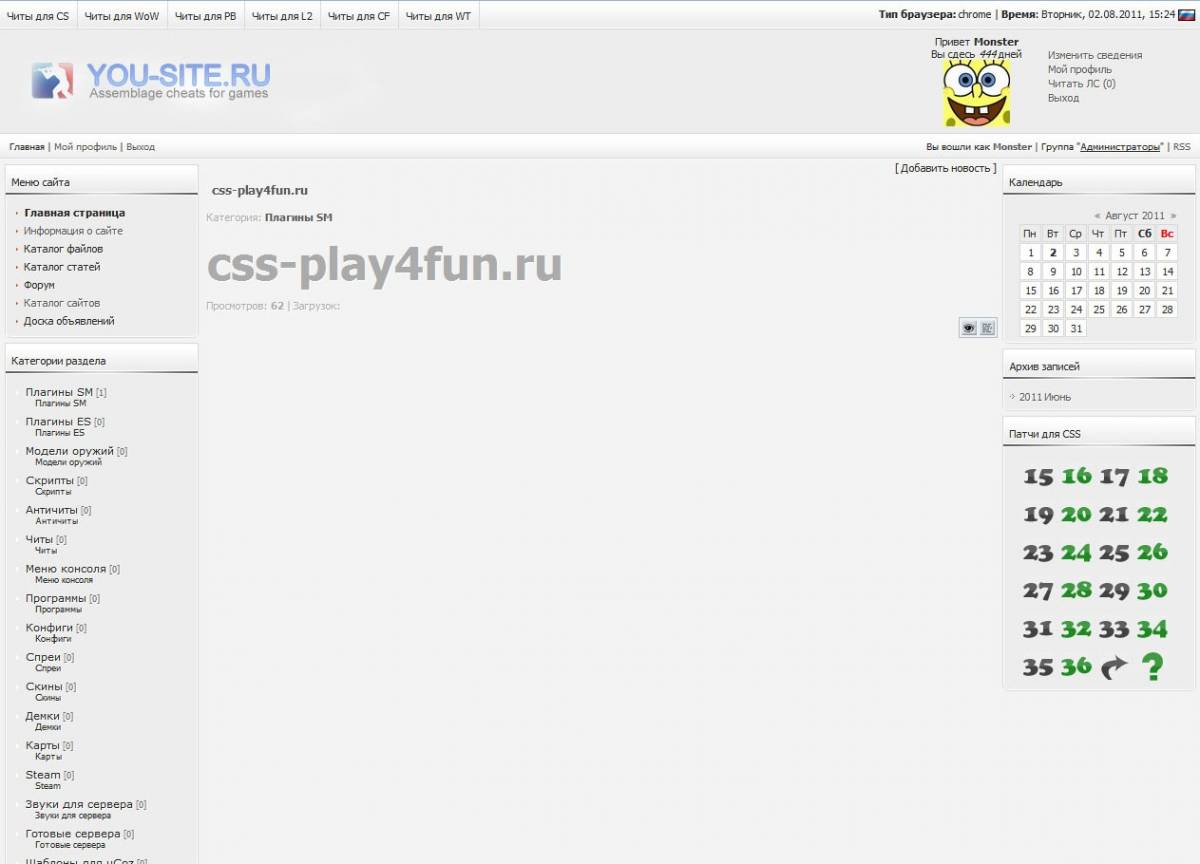Open the SpongeBob avatar picture

[x=977, y=92]
